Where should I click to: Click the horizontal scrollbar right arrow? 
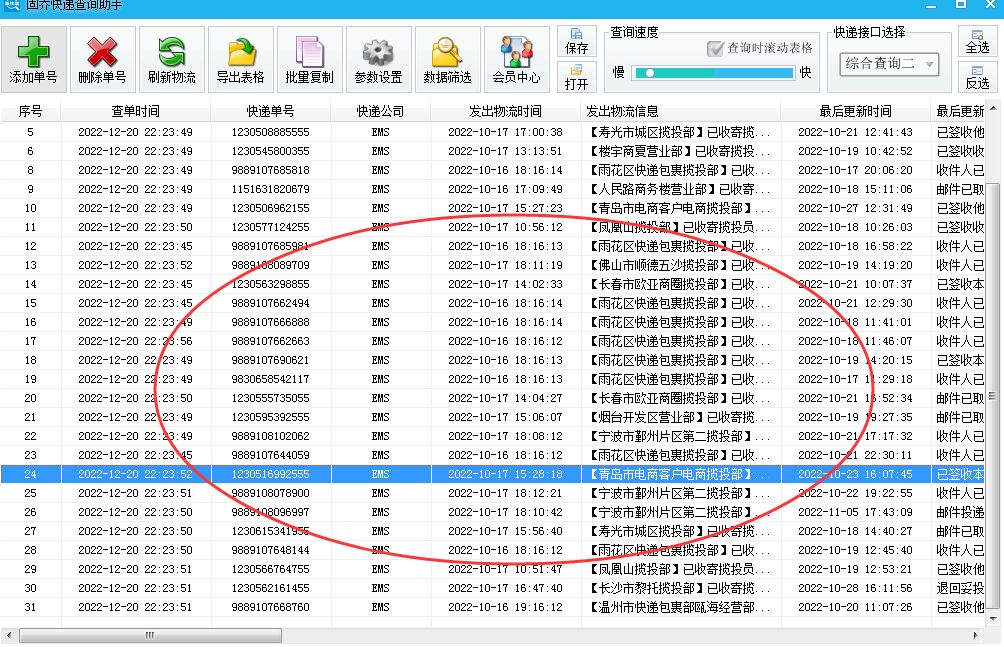[x=975, y=635]
